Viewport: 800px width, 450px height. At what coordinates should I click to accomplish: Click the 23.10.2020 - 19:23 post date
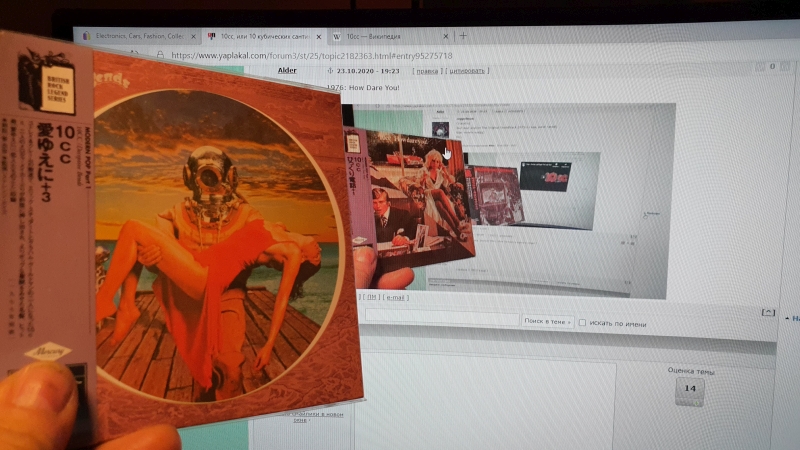[368, 71]
